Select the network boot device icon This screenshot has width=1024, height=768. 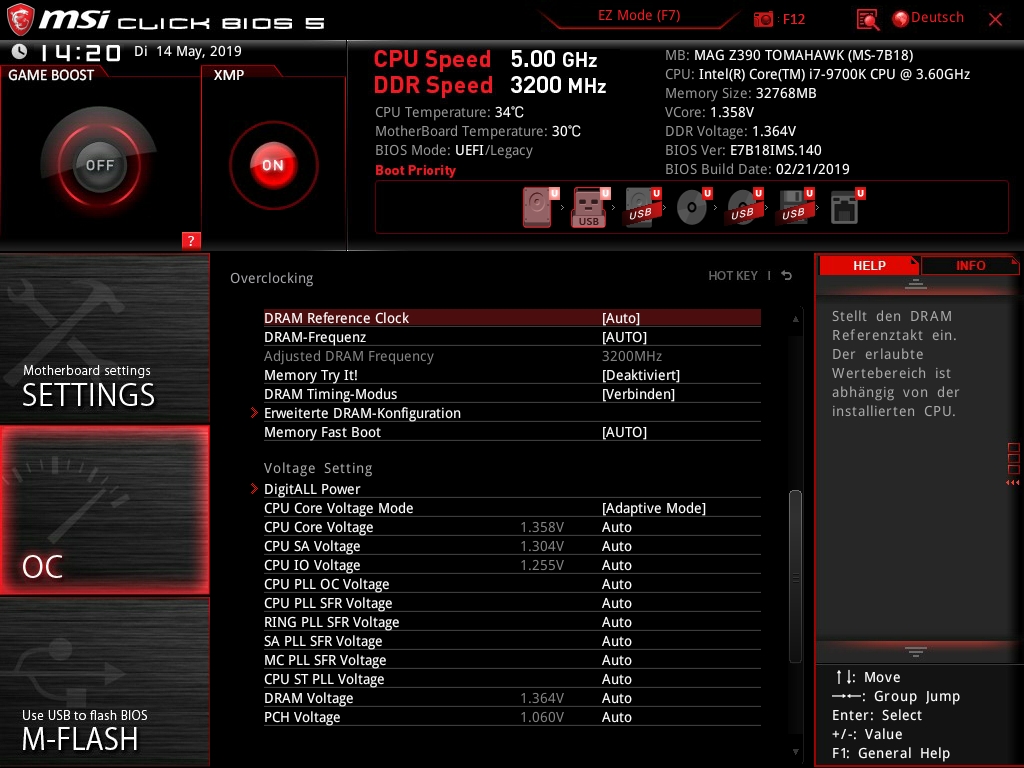pyautogui.click(x=844, y=207)
